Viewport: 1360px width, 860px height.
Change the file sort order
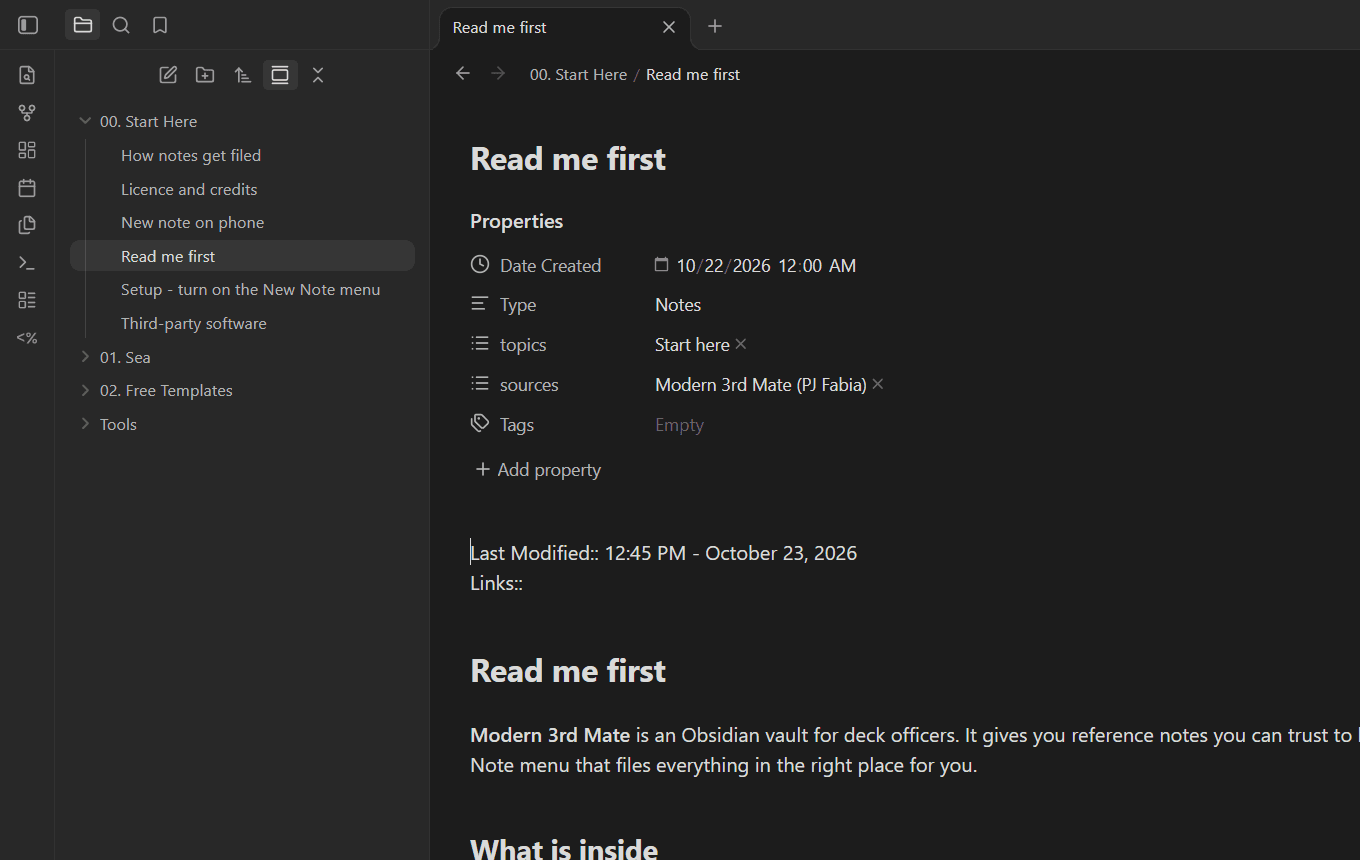[242, 75]
